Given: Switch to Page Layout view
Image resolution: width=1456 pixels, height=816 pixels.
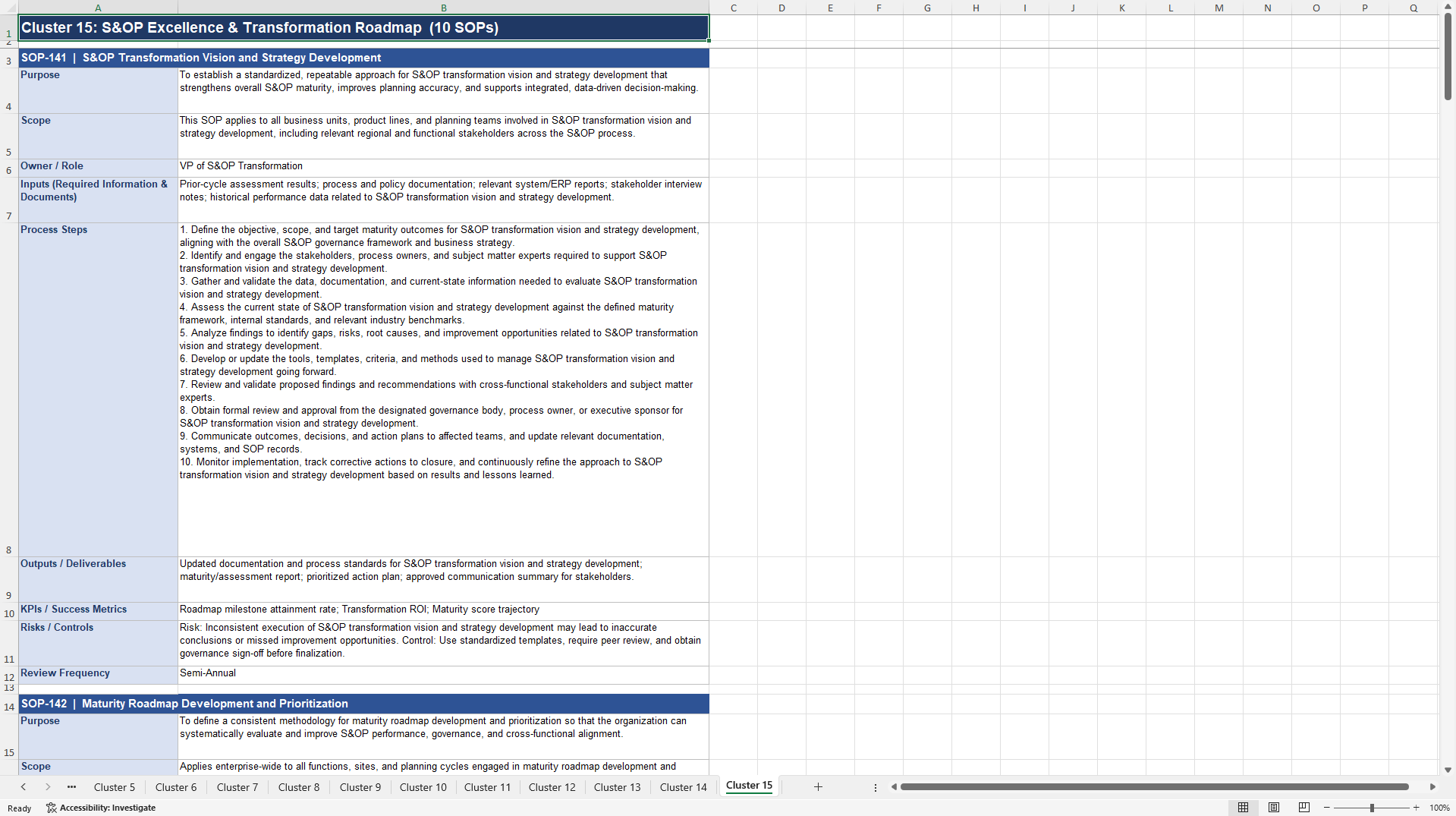Looking at the screenshot, I should [x=1274, y=808].
